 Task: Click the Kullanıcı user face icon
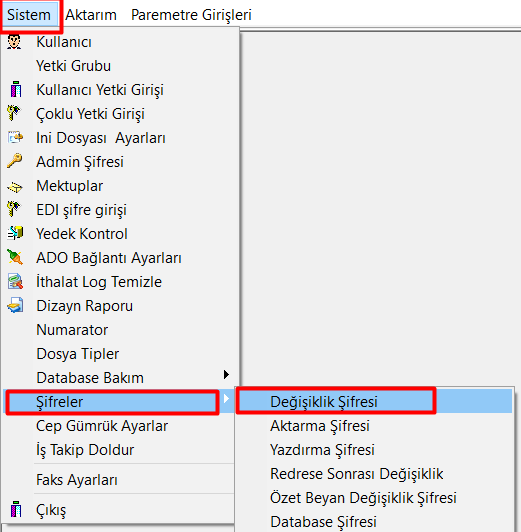click(14, 42)
